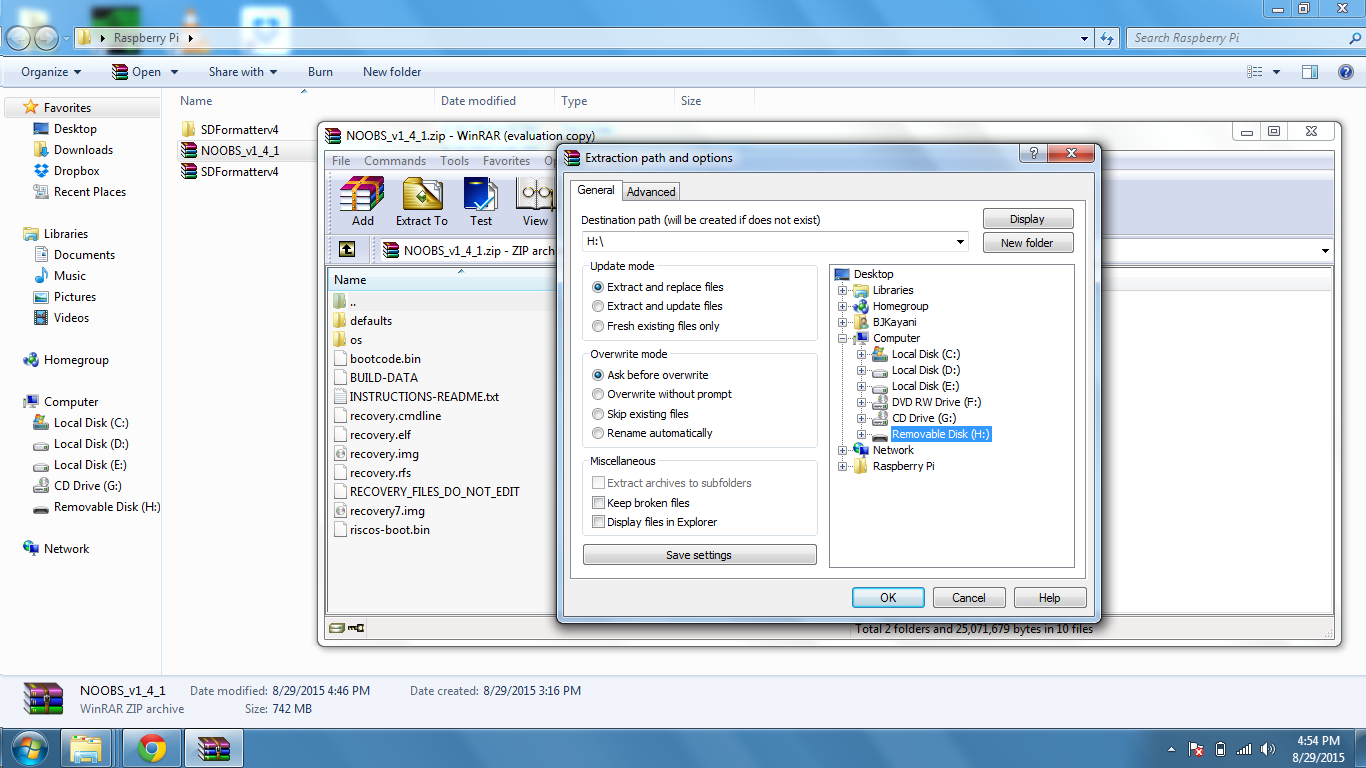Expand Network node in folder tree

(842, 450)
